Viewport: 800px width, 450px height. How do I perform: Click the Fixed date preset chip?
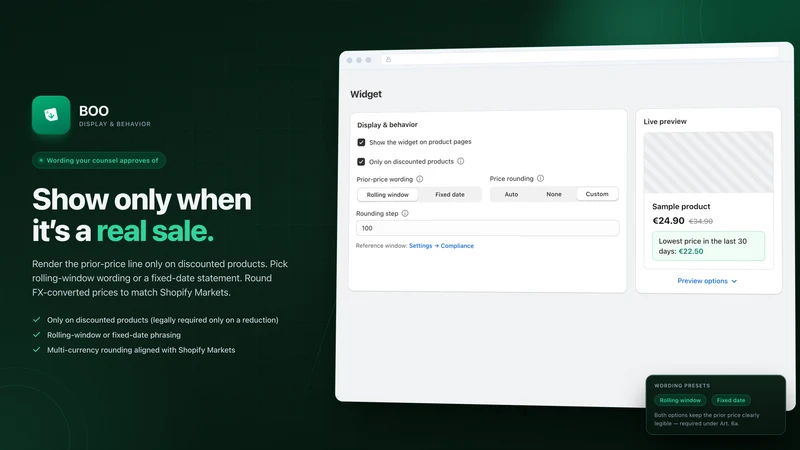(x=731, y=401)
